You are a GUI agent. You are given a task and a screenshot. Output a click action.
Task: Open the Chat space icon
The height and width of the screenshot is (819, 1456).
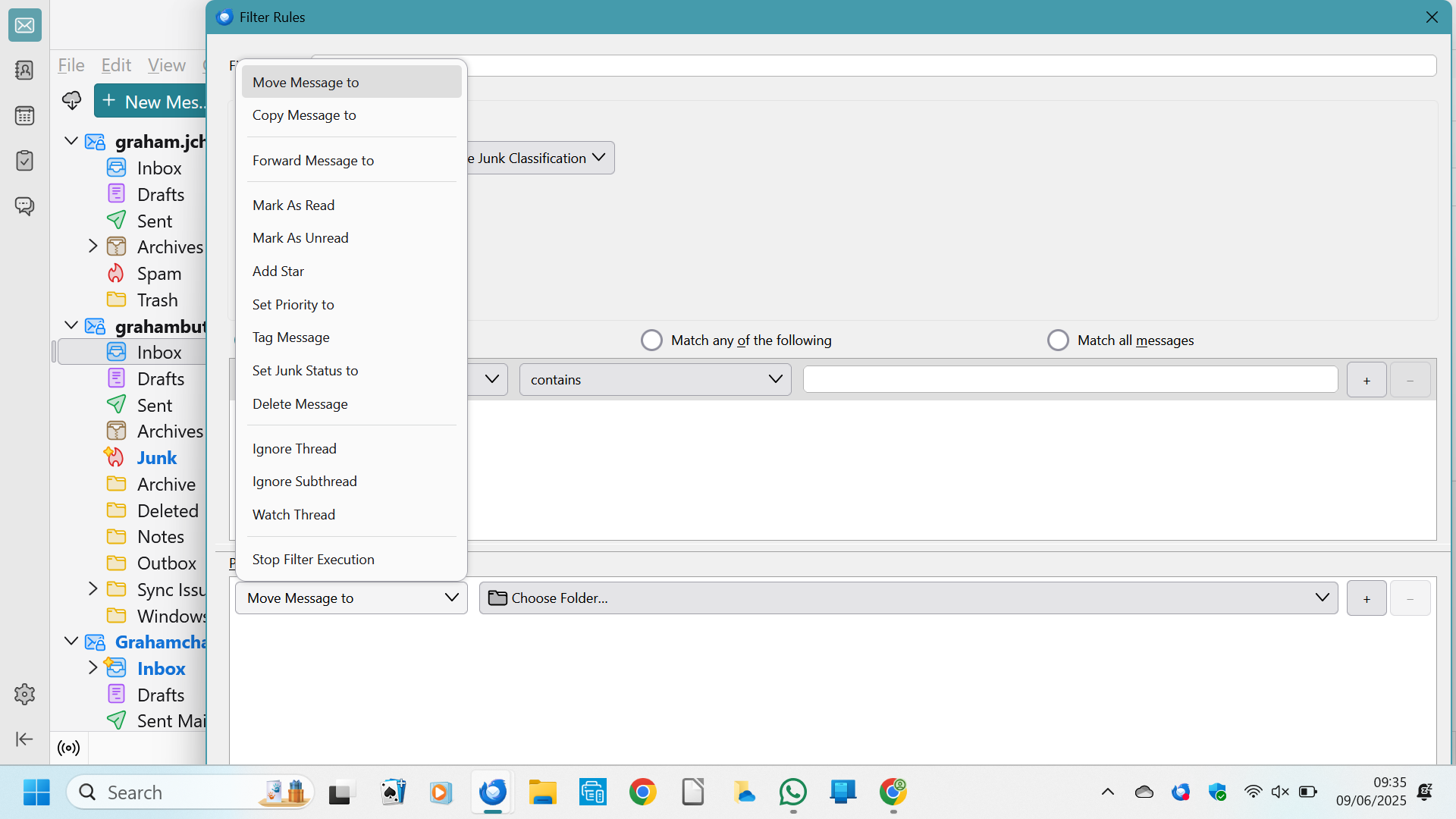point(24,206)
